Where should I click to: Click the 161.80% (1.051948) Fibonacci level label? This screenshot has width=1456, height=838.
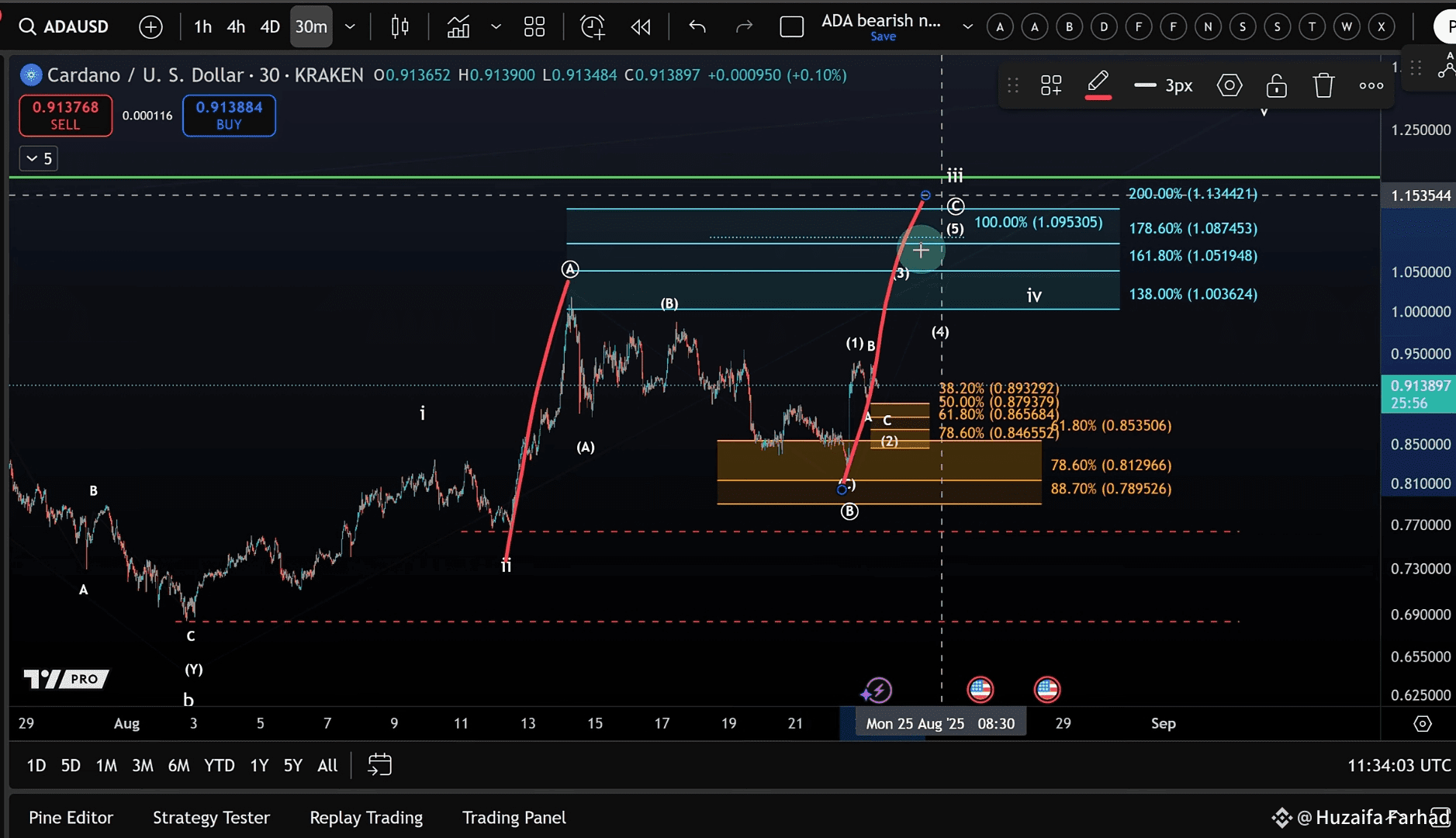pos(1193,255)
